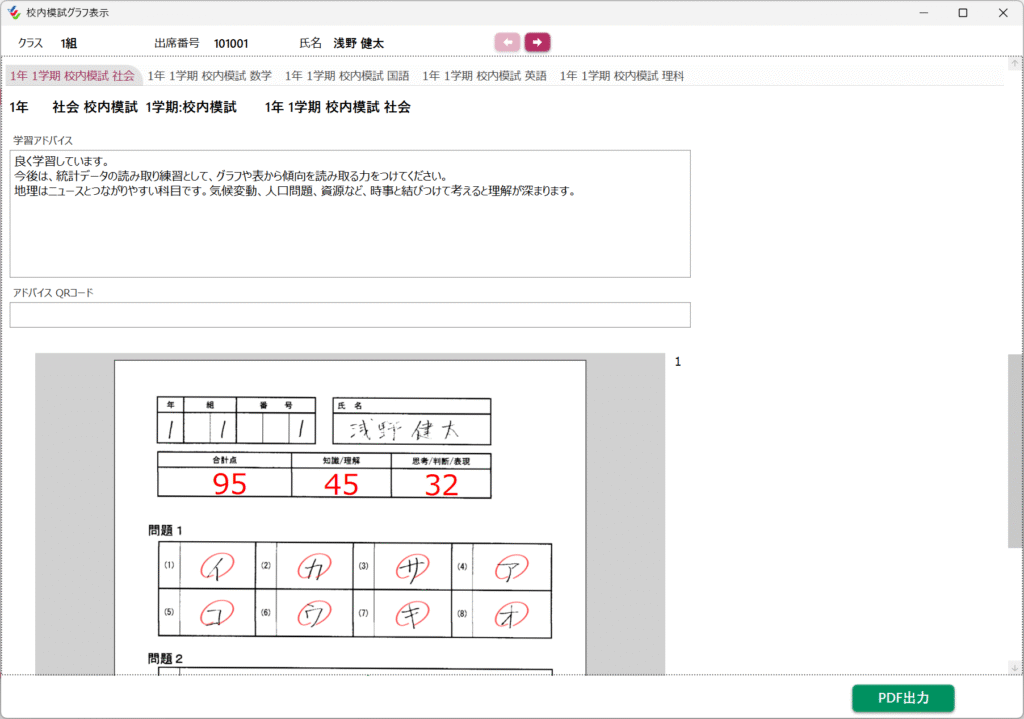Click the previous student left arrow button
Image resolution: width=1024 pixels, height=719 pixels.
507,42
